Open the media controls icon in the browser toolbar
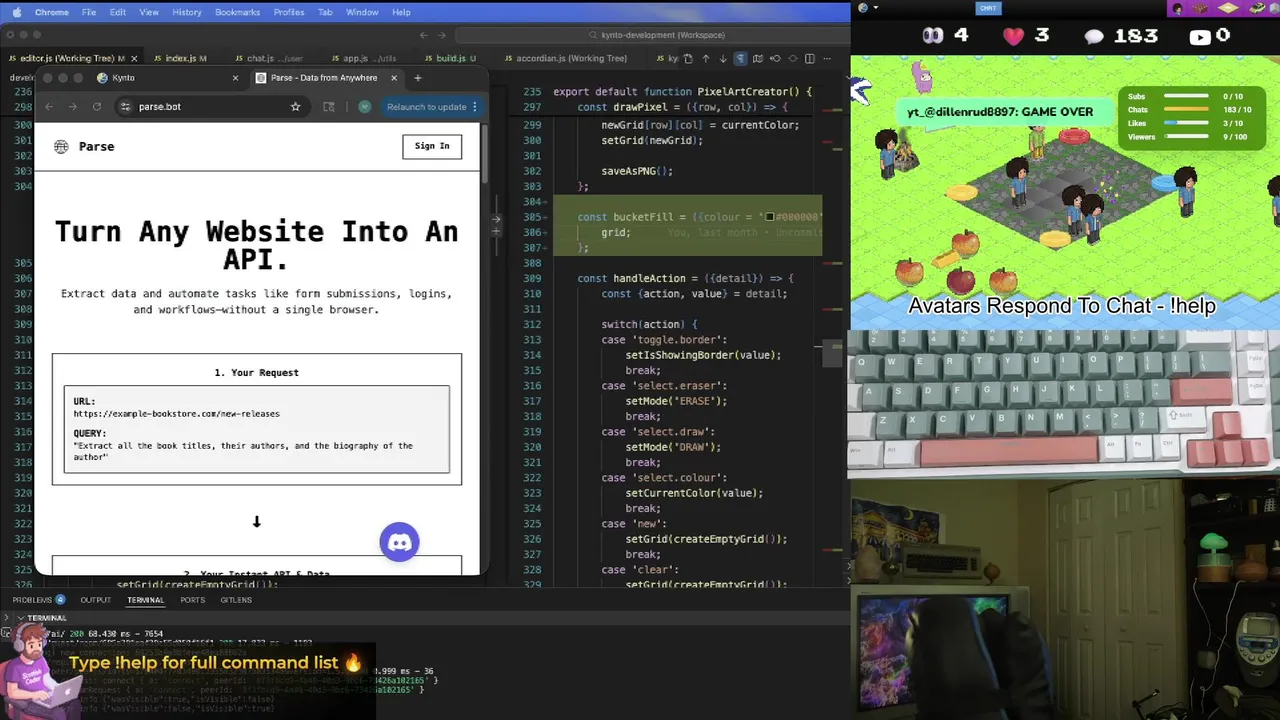Screen dimensions: 1280x720 click(x=329, y=107)
